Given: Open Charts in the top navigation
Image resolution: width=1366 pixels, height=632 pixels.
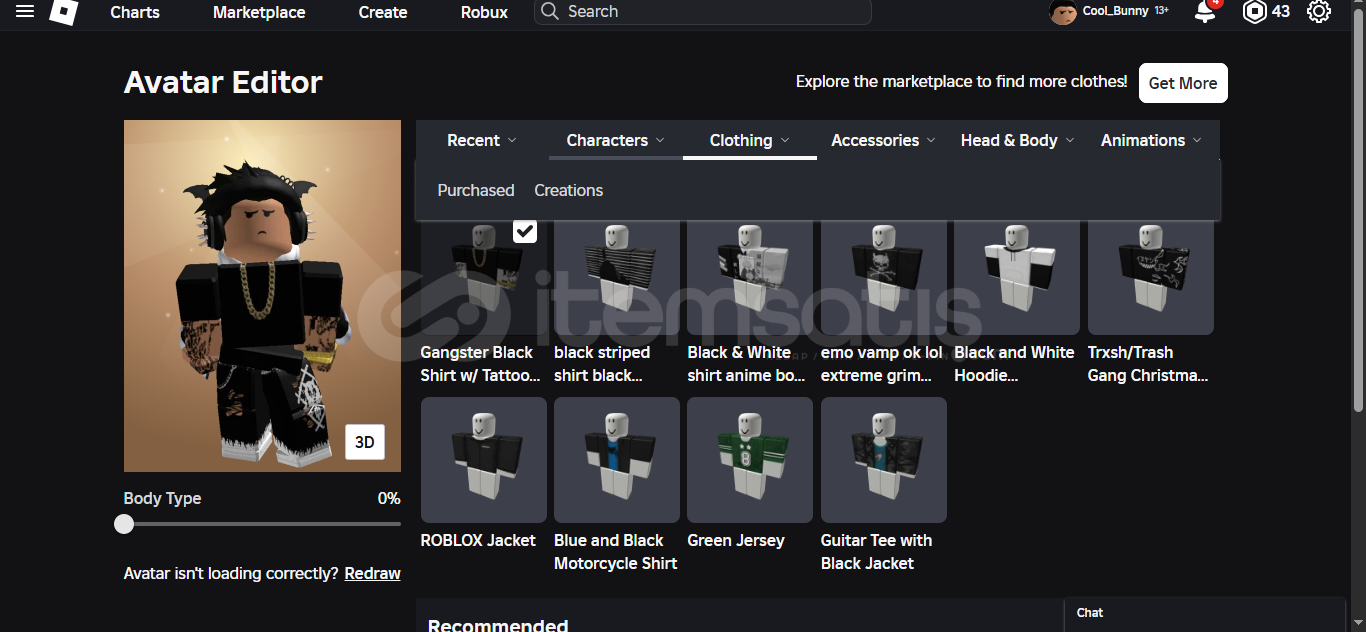Looking at the screenshot, I should [x=135, y=12].
